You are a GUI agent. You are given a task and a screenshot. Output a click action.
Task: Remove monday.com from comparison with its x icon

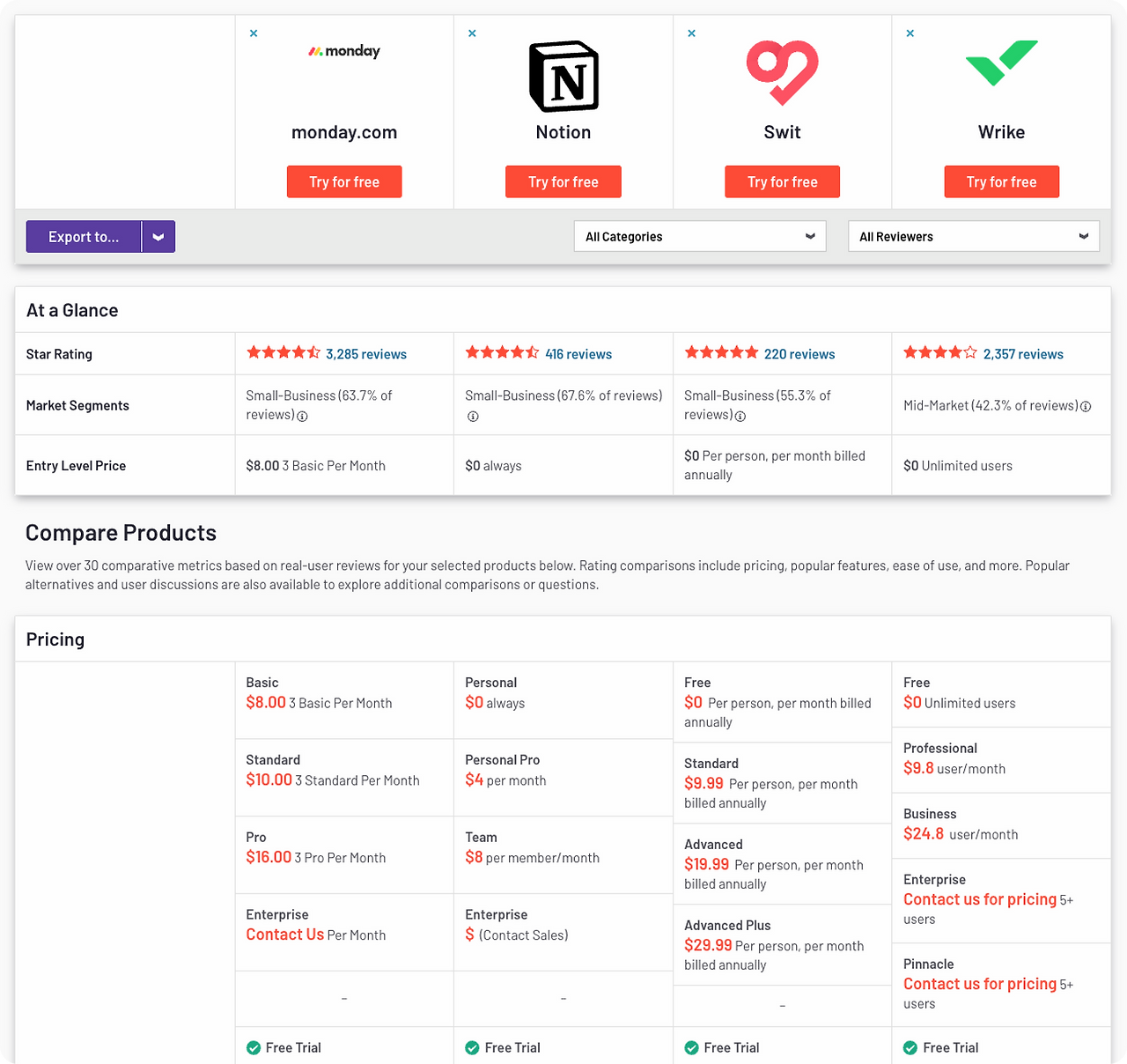coord(254,33)
